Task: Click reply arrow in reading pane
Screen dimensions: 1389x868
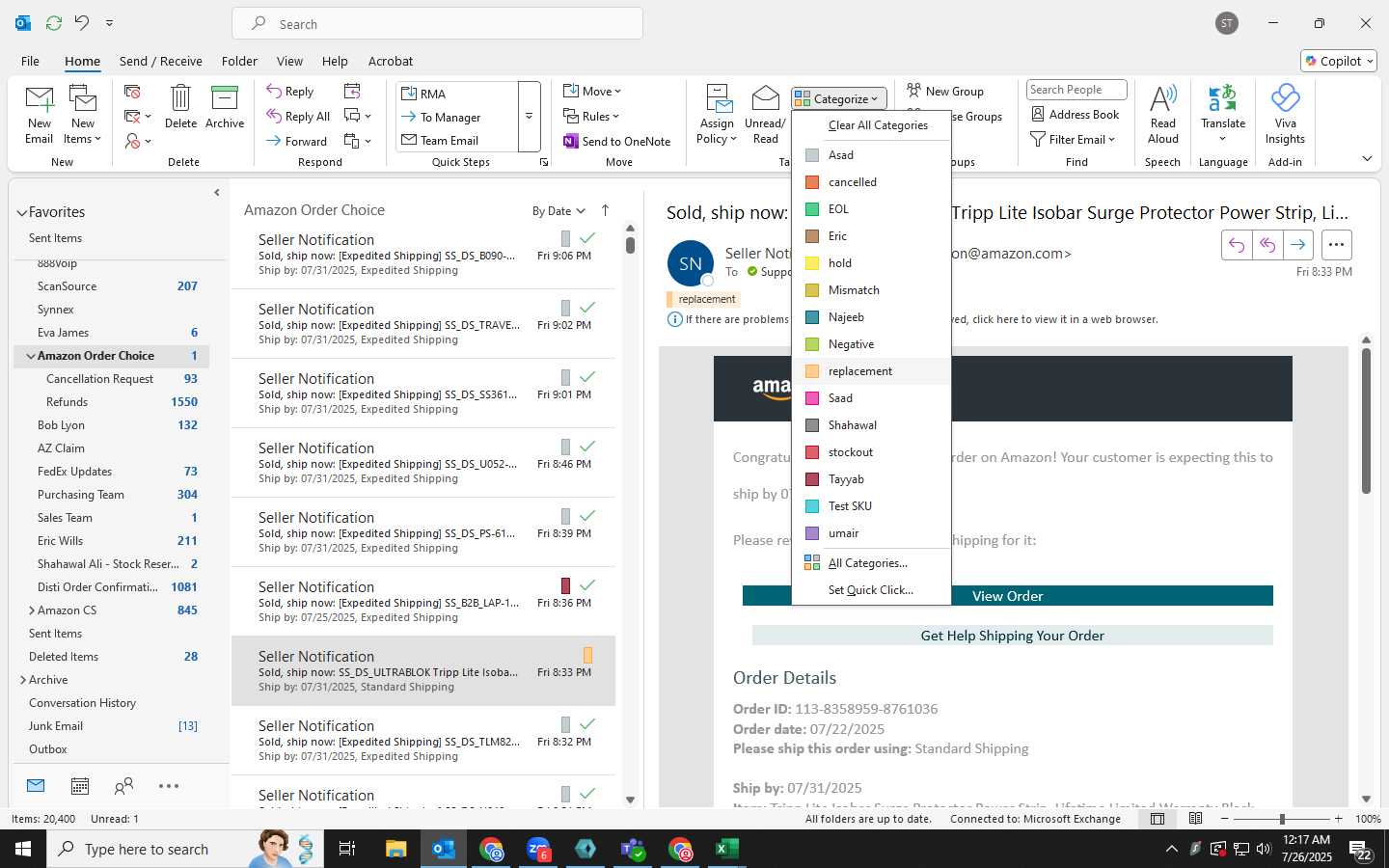Action: [x=1237, y=245]
